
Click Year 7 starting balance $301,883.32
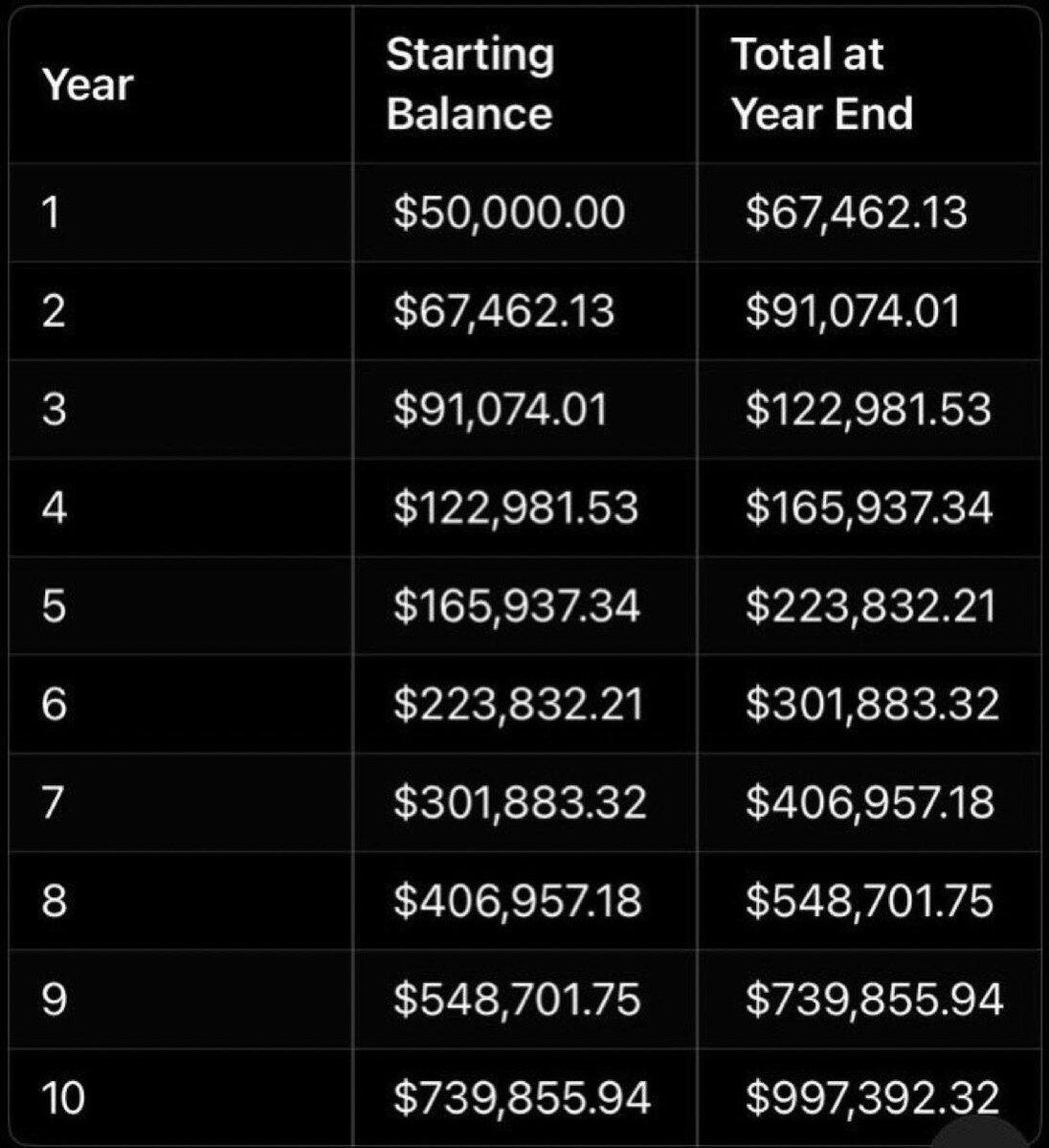(x=520, y=802)
